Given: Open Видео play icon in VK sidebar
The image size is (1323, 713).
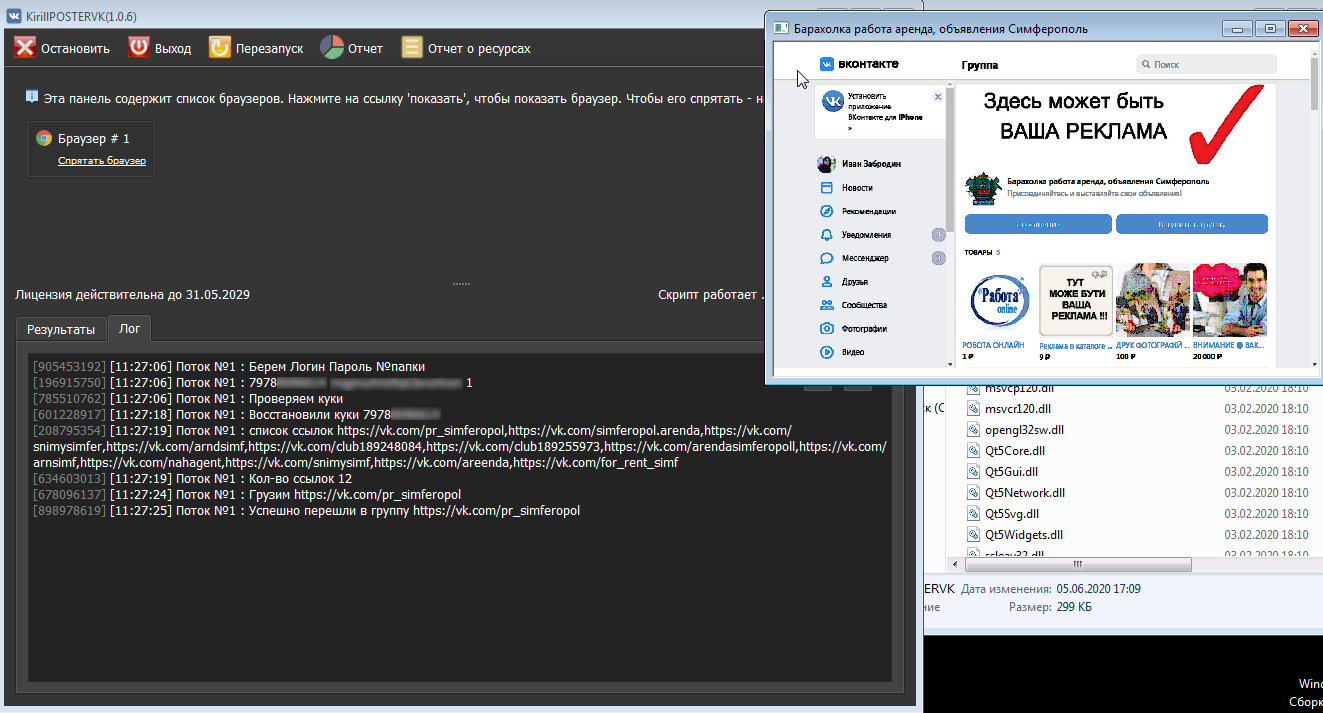Looking at the screenshot, I should pyautogui.click(x=827, y=352).
